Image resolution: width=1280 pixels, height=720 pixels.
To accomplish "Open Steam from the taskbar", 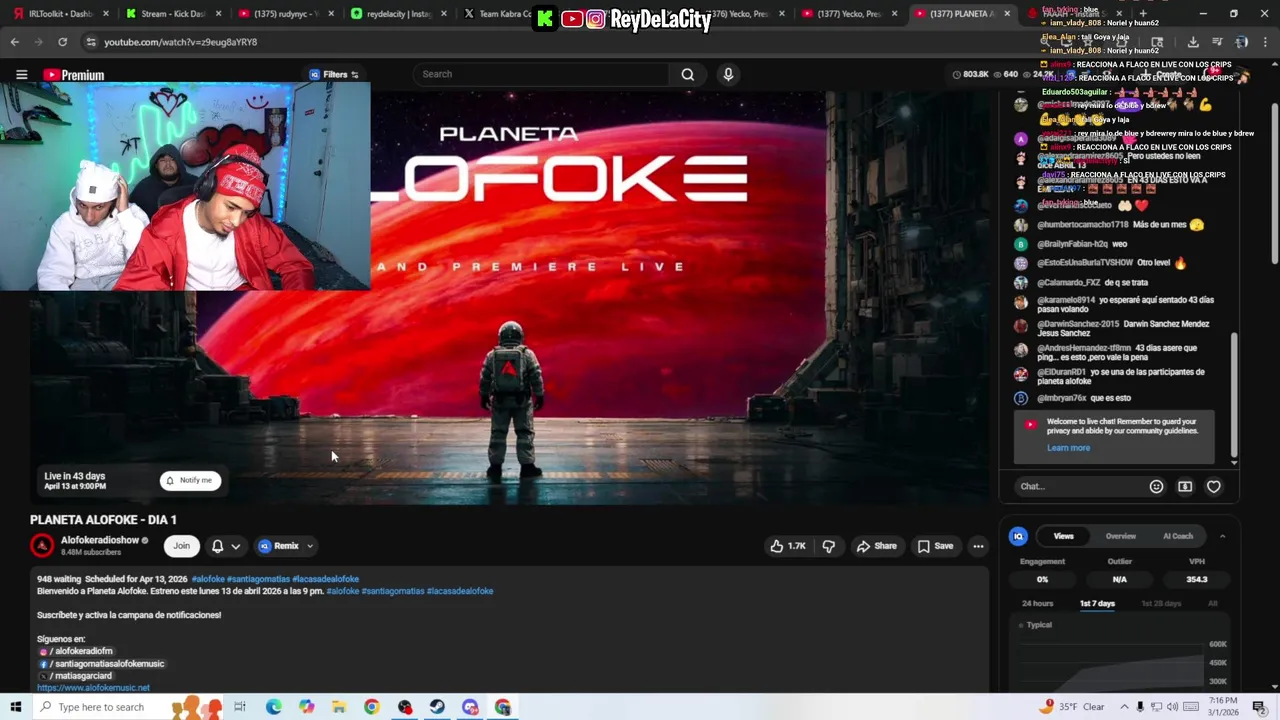I will (x=437, y=707).
